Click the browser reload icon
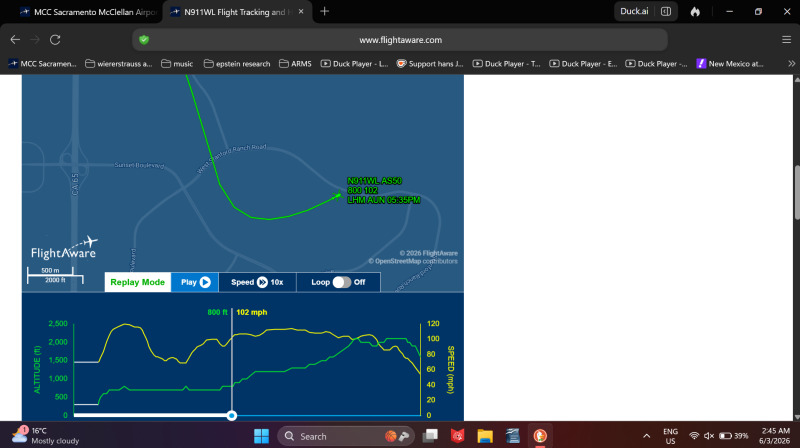Image resolution: width=800 pixels, height=448 pixels. (x=55, y=40)
